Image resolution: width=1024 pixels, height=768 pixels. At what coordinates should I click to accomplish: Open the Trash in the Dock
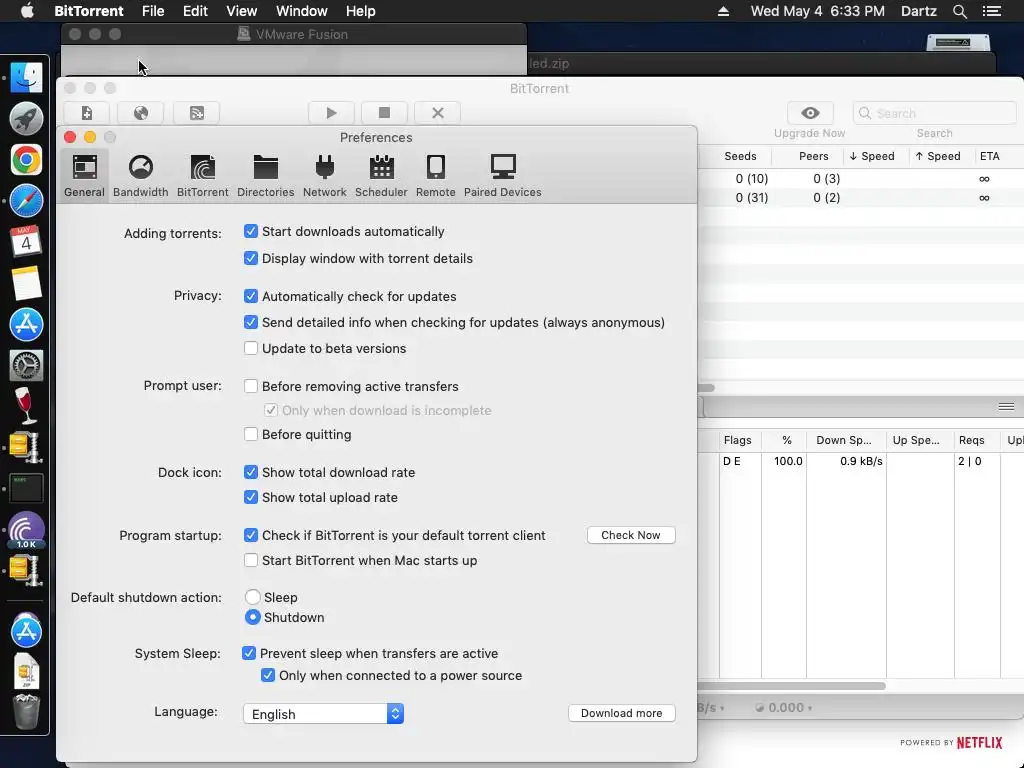click(26, 712)
